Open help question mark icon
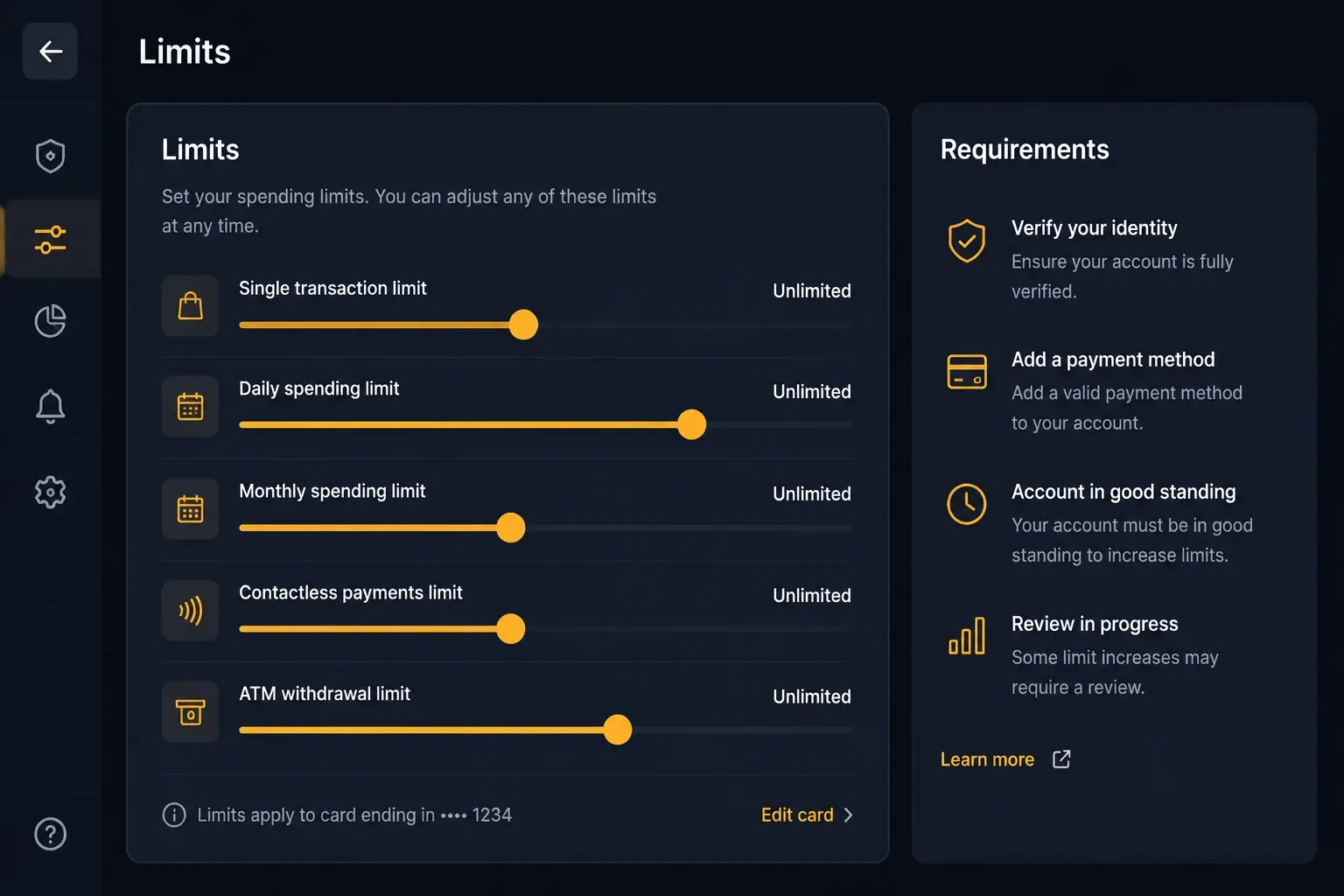This screenshot has height=896, width=1344. pos(50,834)
